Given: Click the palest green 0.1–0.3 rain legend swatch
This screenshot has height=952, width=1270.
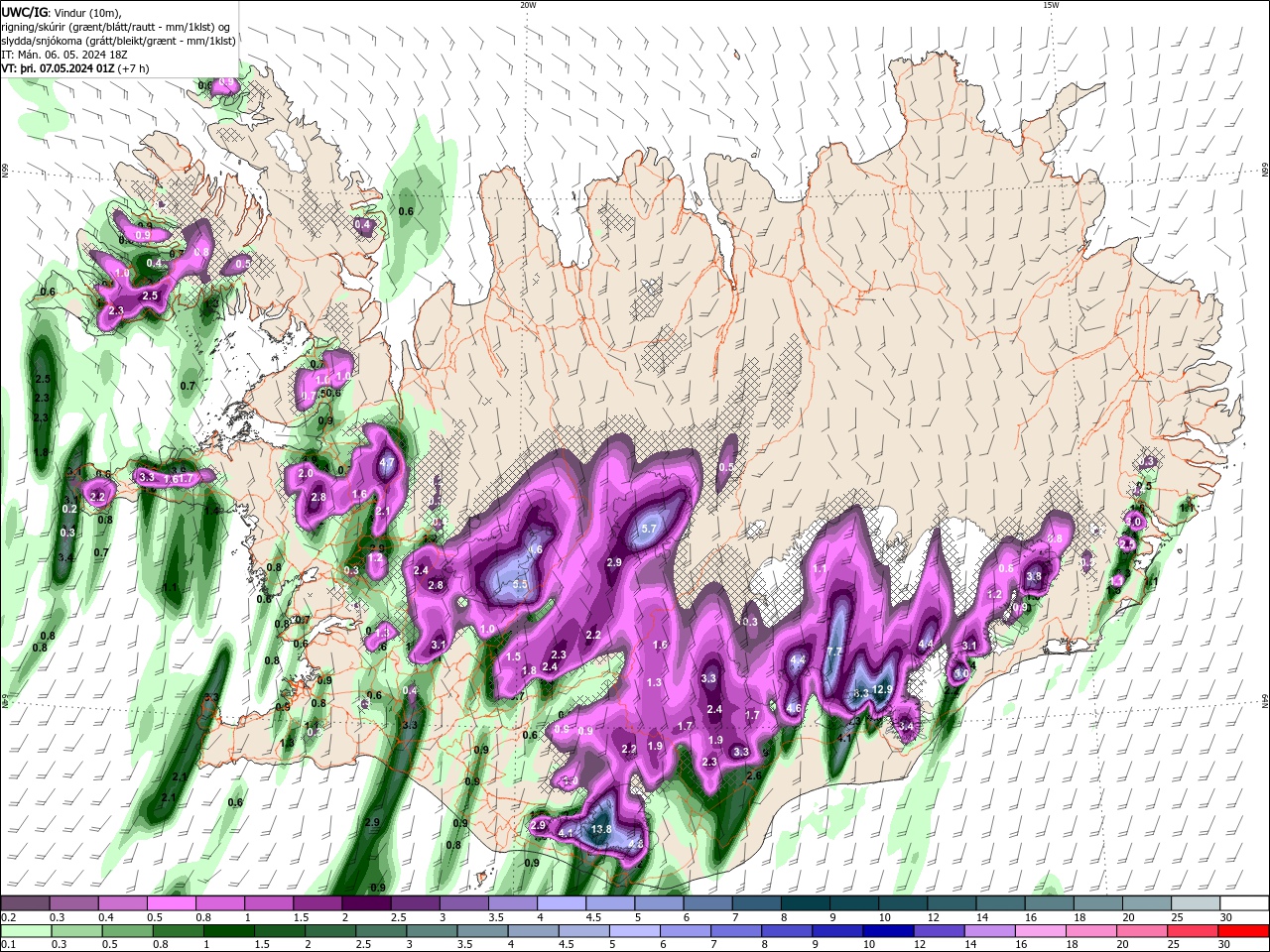Looking at the screenshot, I should coord(25,931).
